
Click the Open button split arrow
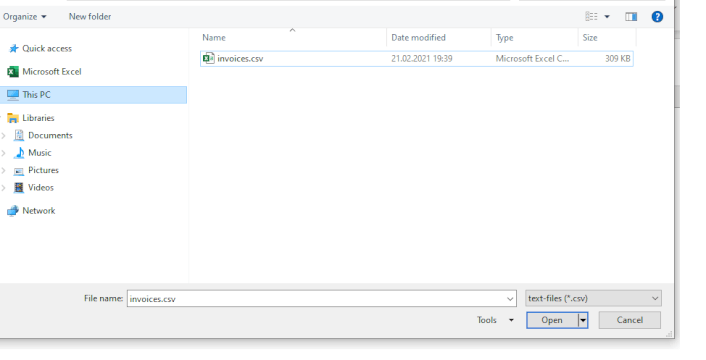click(x=583, y=320)
